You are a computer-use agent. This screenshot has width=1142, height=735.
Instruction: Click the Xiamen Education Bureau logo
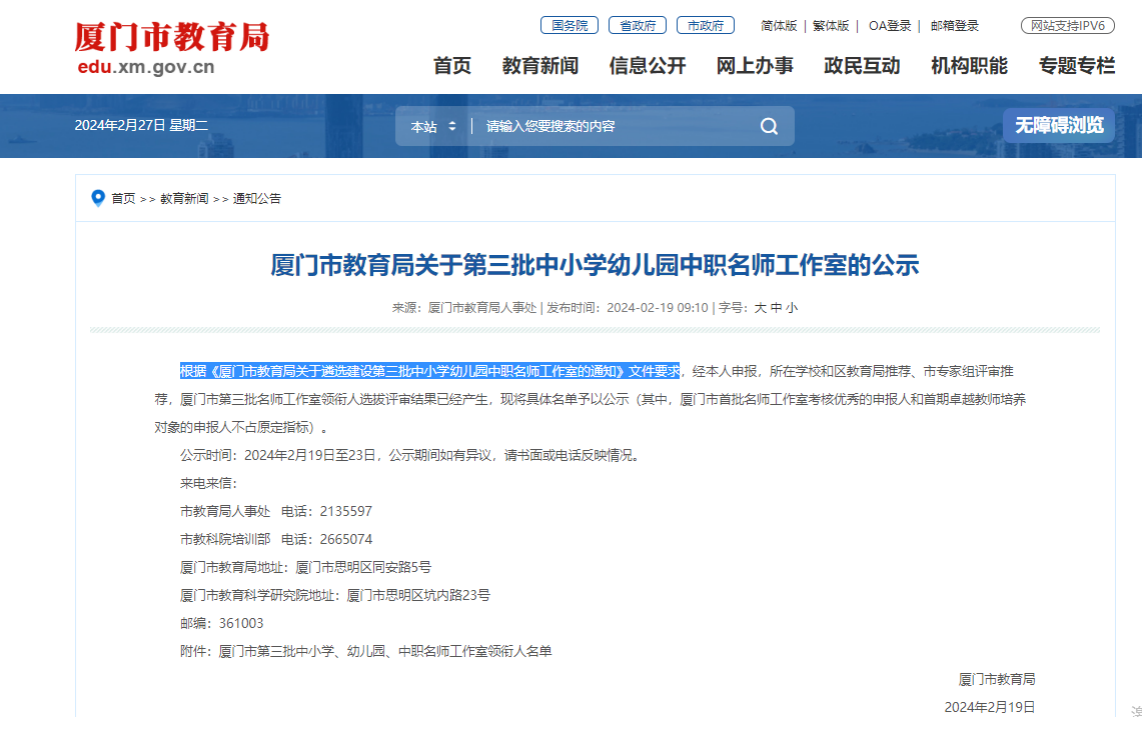(x=172, y=37)
